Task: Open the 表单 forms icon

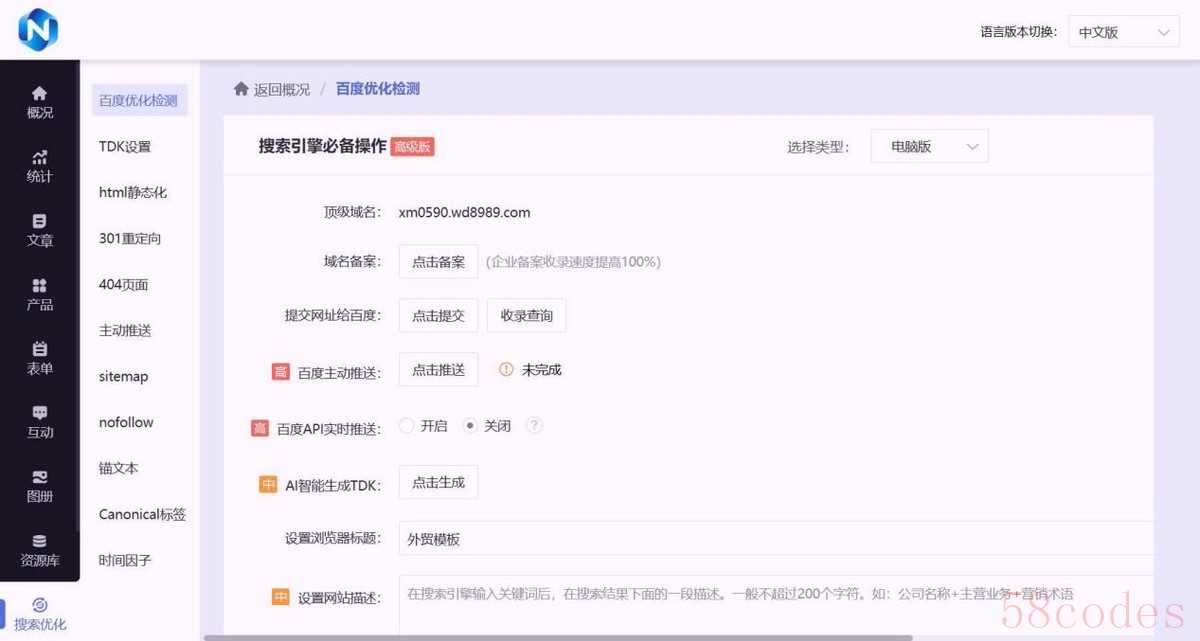Action: 40,349
